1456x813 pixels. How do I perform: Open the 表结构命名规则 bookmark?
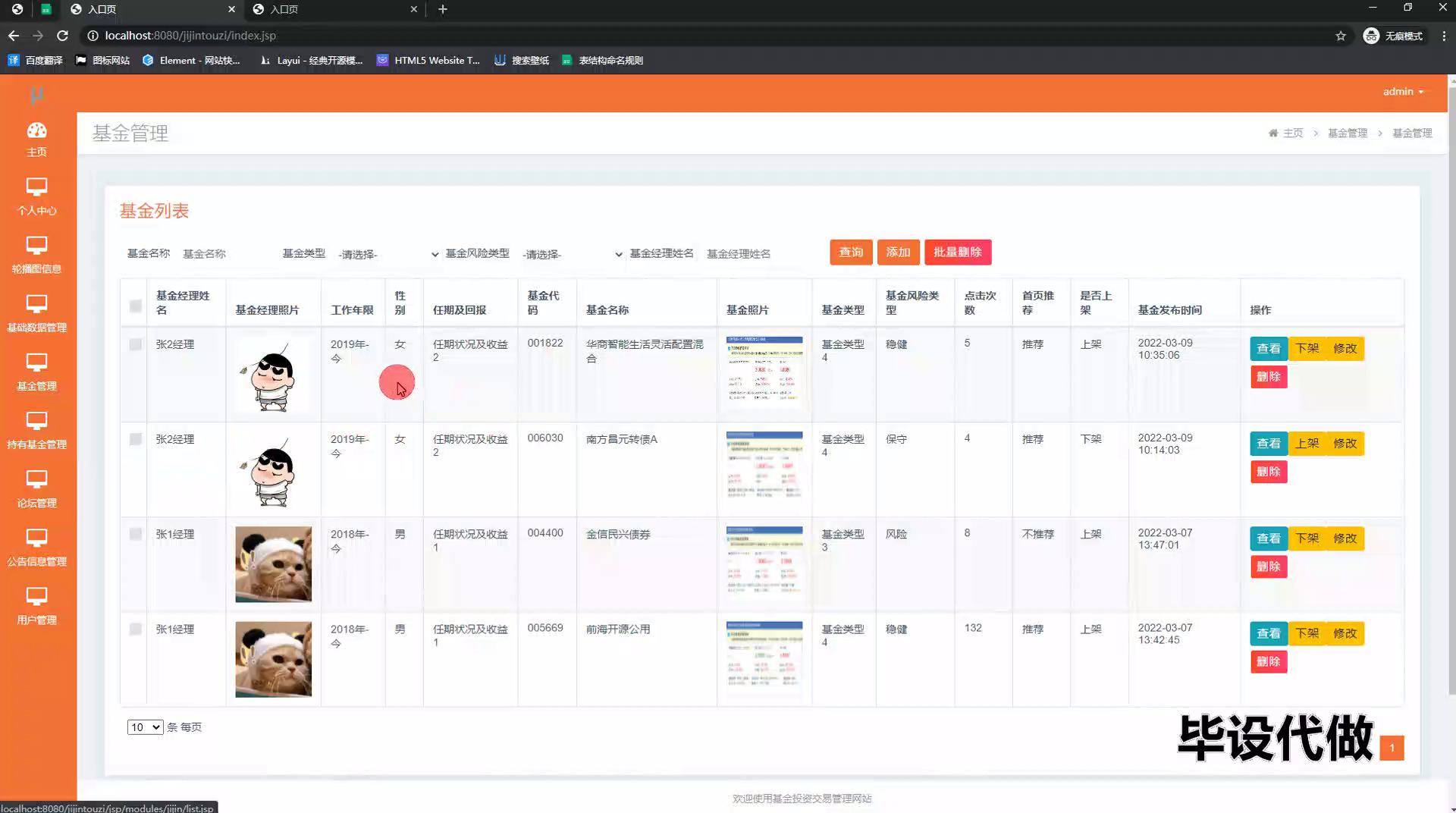coord(602,60)
